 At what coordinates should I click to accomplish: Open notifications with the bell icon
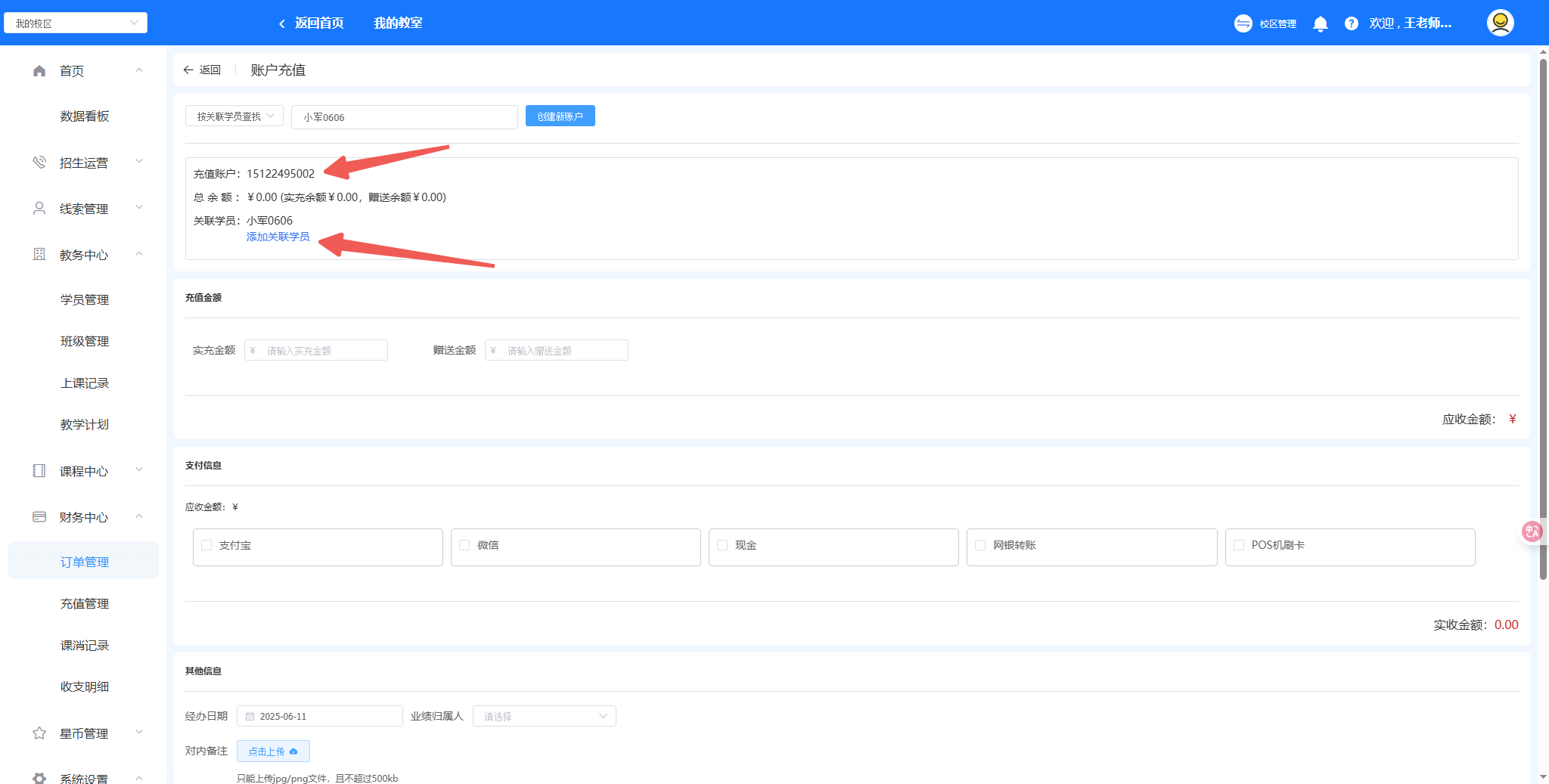(x=1321, y=23)
